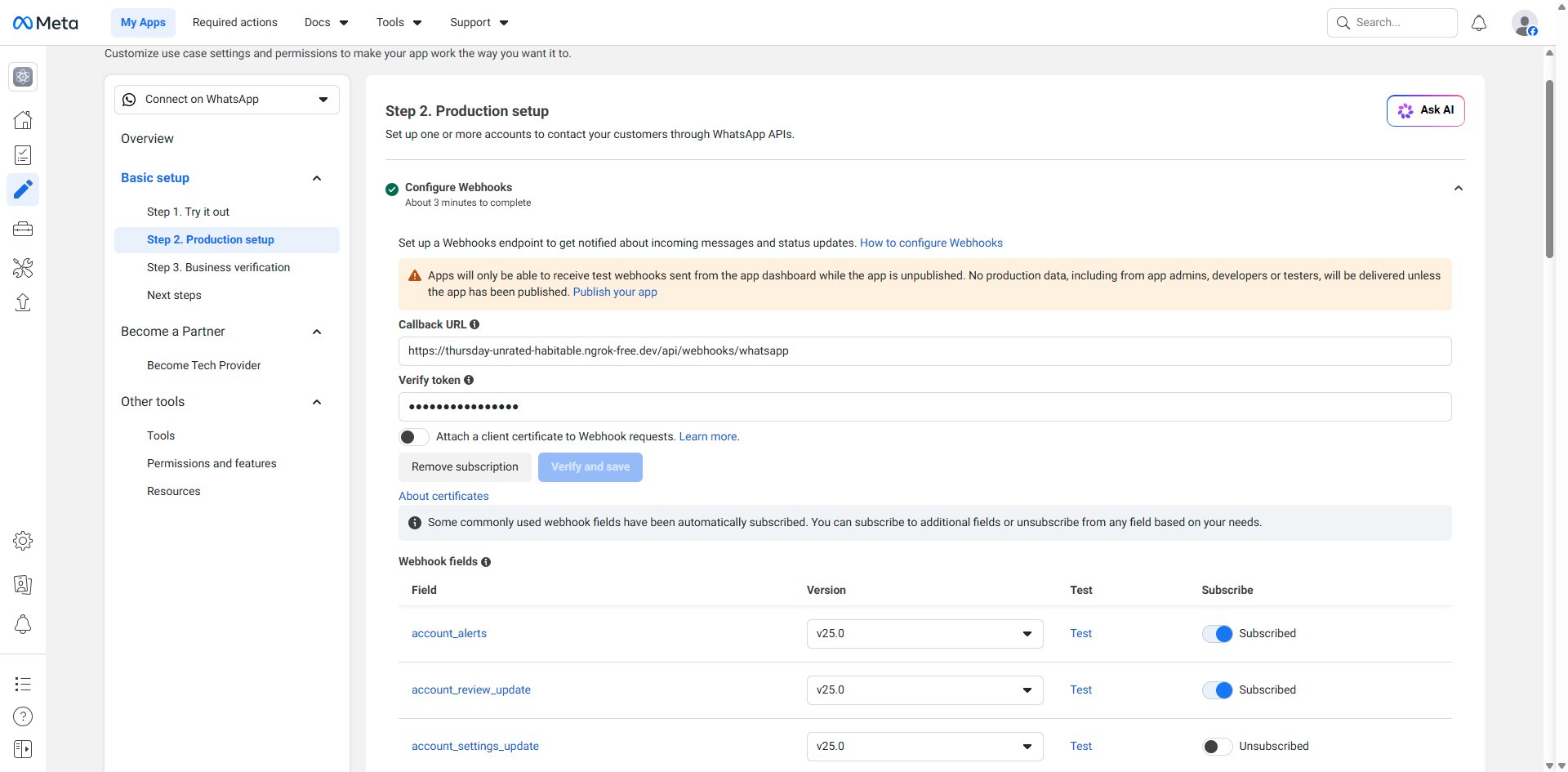Open the Support menu
The height and width of the screenshot is (772, 1568).
[x=479, y=23]
